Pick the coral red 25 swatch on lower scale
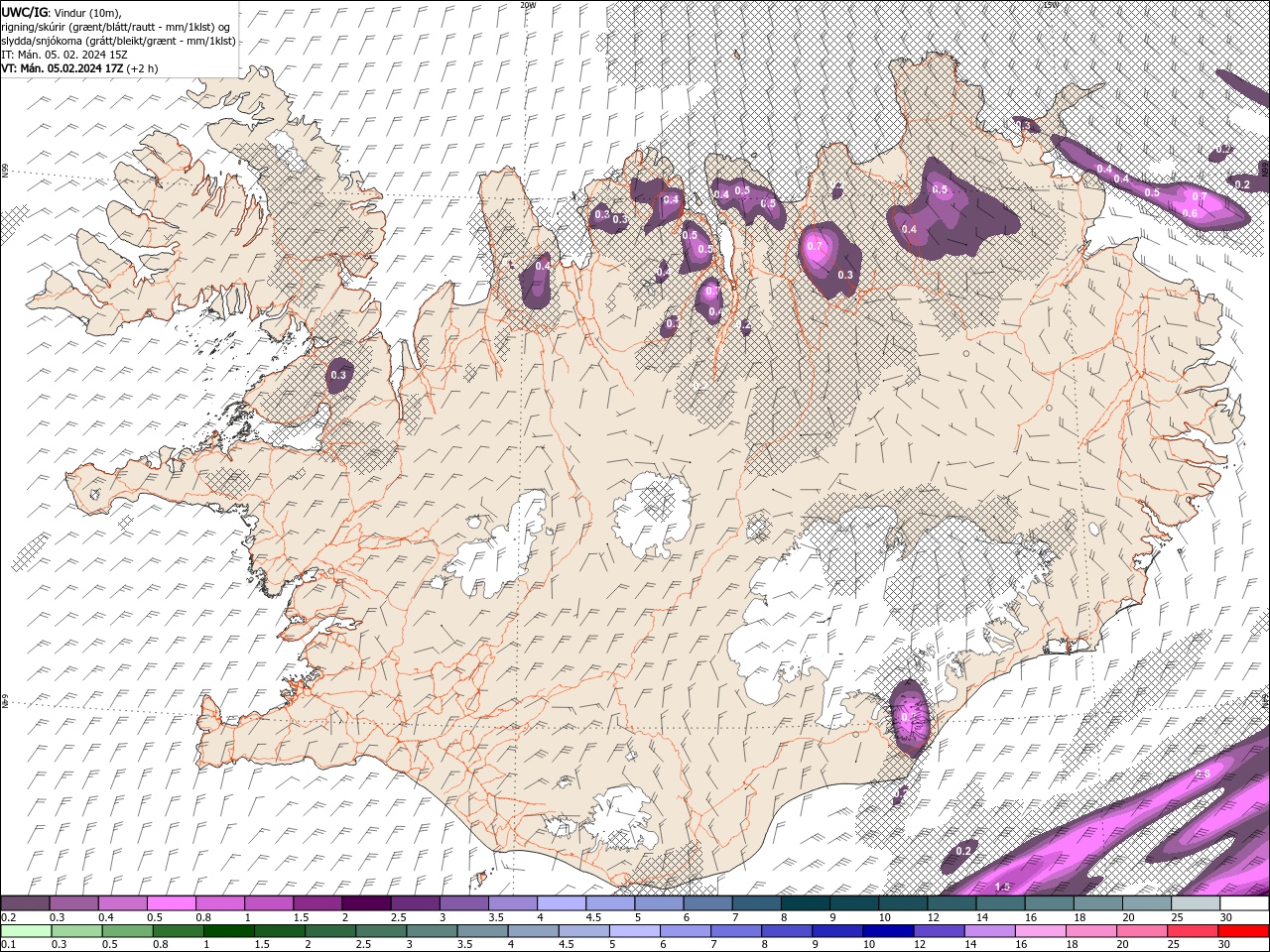This screenshot has height=952, width=1270. pos(1193,931)
